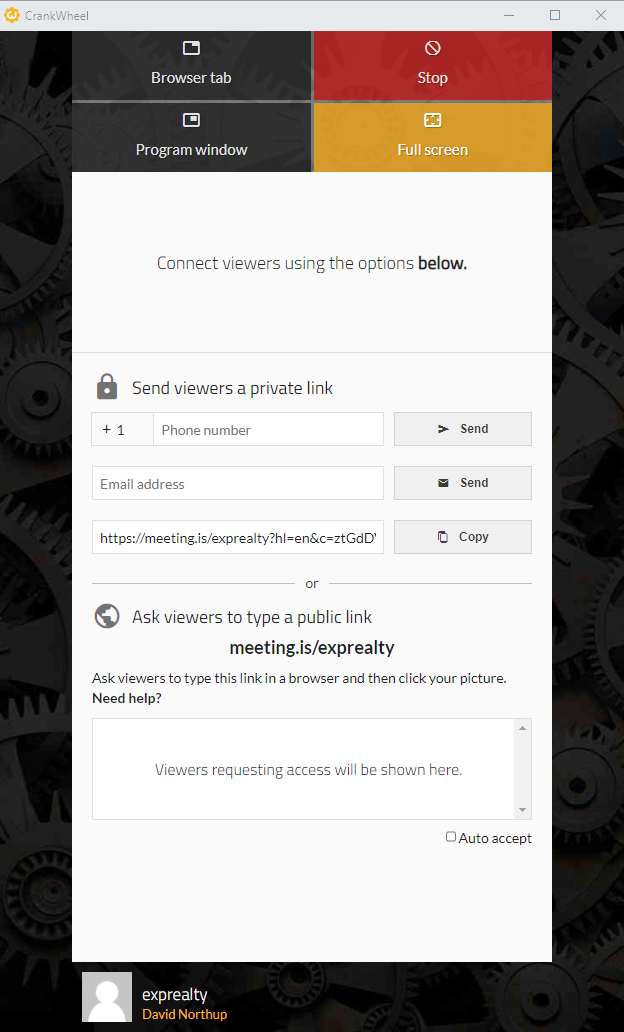Click the viewers list scroll down arrow
The width and height of the screenshot is (624, 1032).
click(x=523, y=810)
